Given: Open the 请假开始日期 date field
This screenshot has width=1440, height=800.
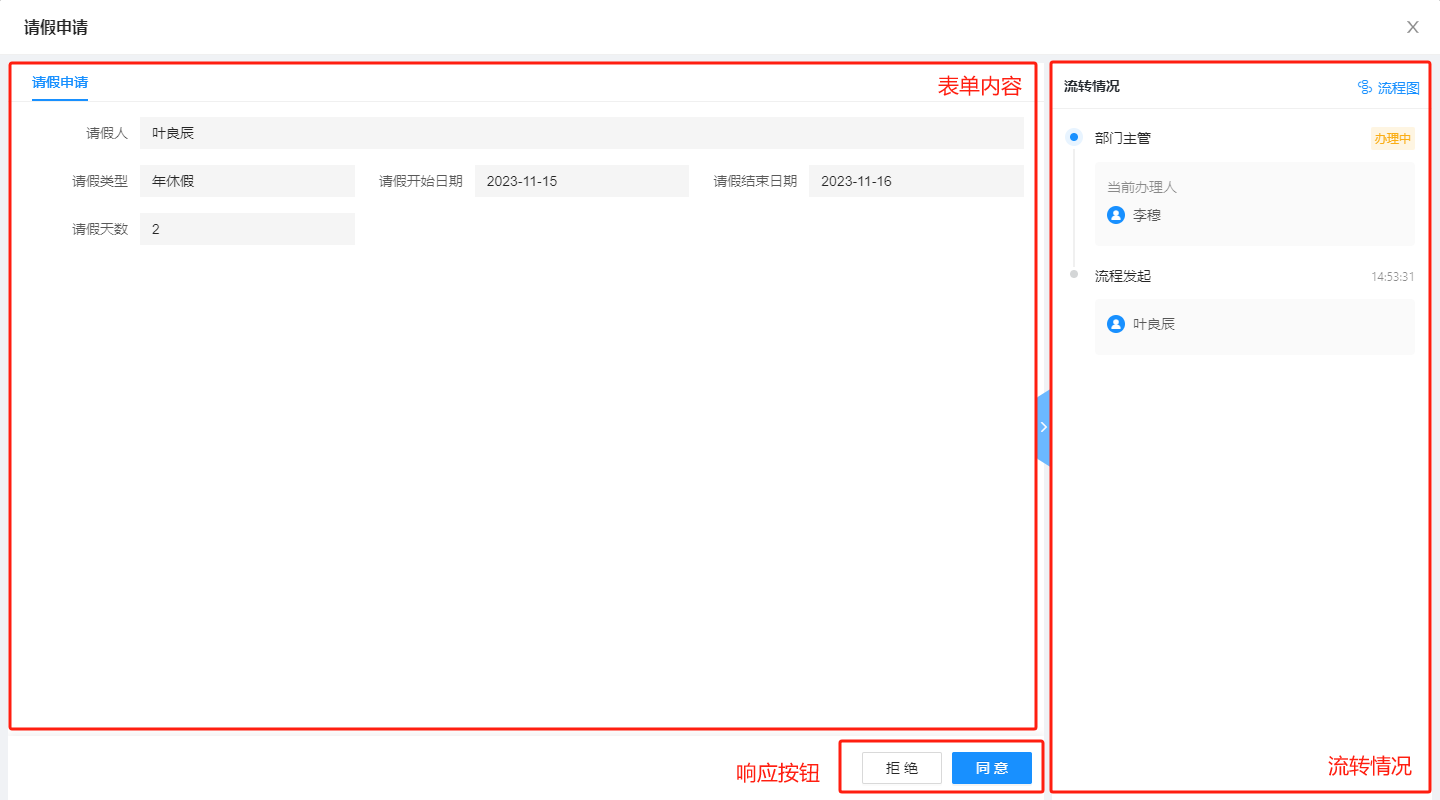Looking at the screenshot, I should (581, 181).
